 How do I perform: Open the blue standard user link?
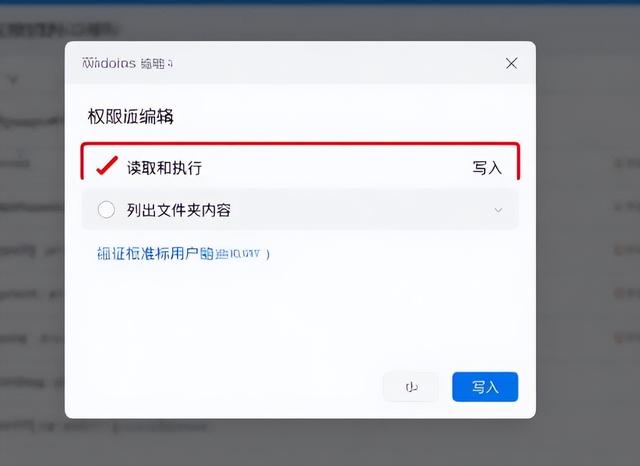tap(183, 254)
